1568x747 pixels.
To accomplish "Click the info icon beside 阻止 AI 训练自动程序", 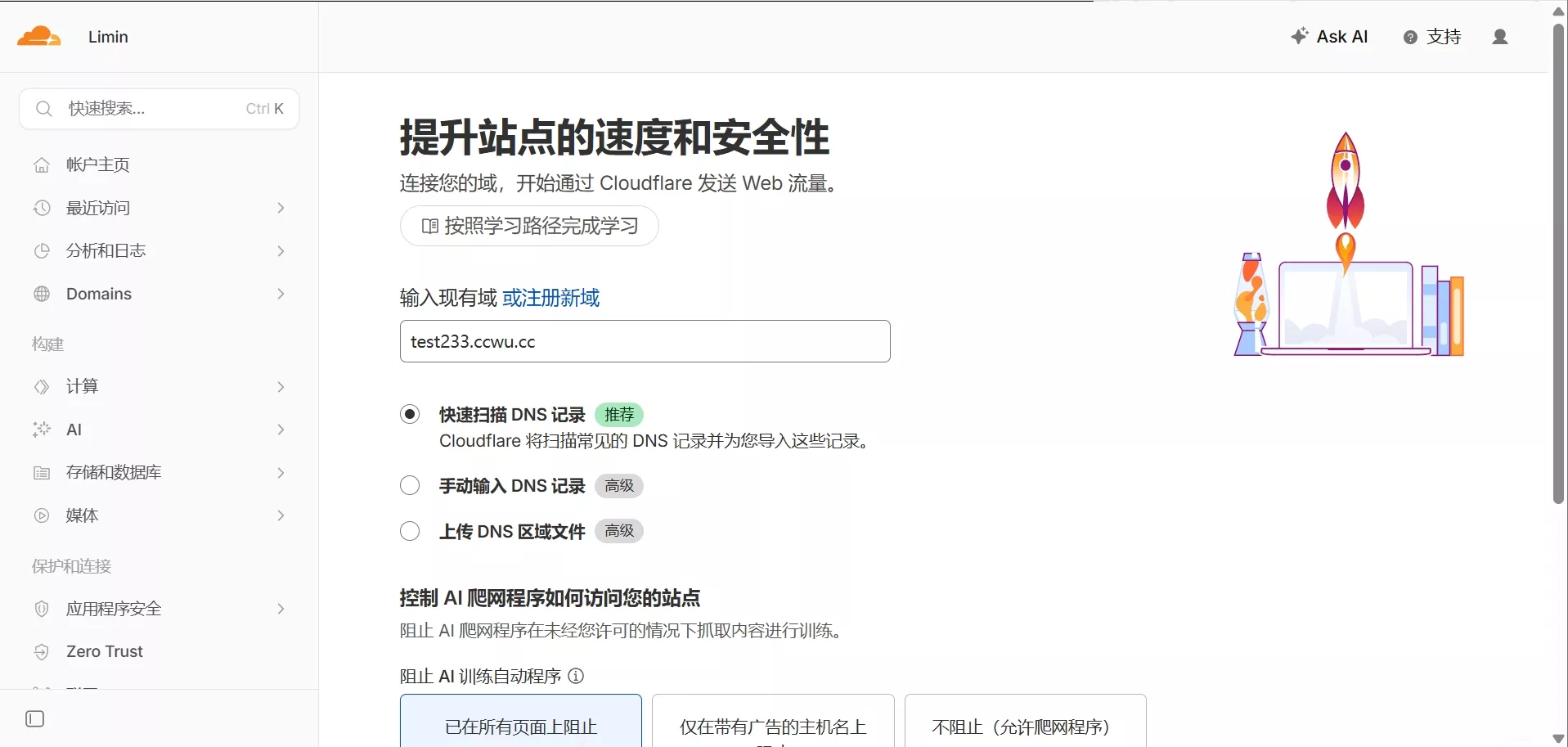I will click(x=576, y=676).
